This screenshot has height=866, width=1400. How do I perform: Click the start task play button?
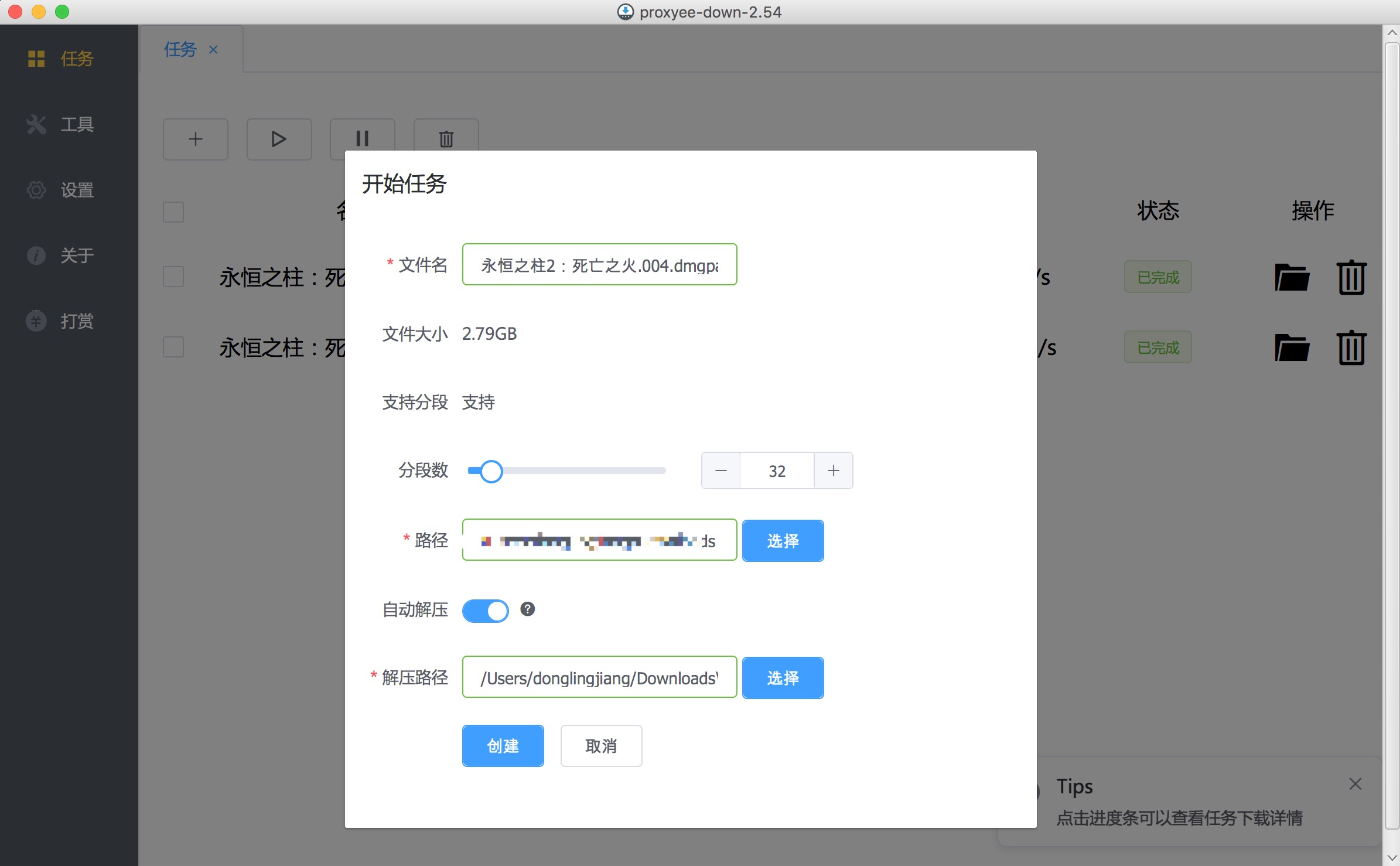279,139
